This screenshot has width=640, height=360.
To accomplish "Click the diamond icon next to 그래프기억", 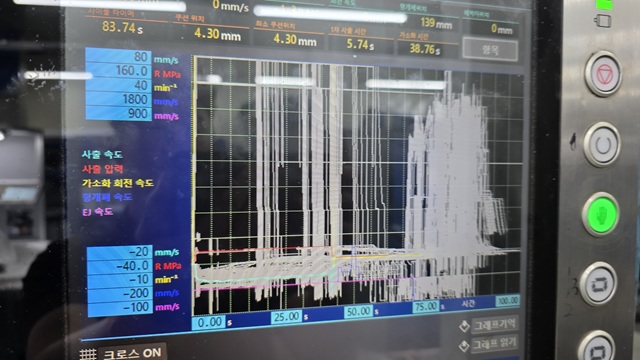I will point(464,327).
